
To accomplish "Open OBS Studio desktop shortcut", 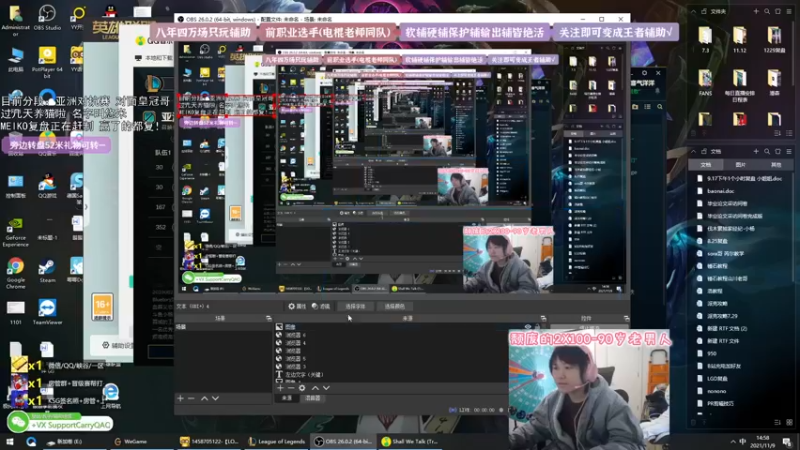I will click(x=47, y=18).
